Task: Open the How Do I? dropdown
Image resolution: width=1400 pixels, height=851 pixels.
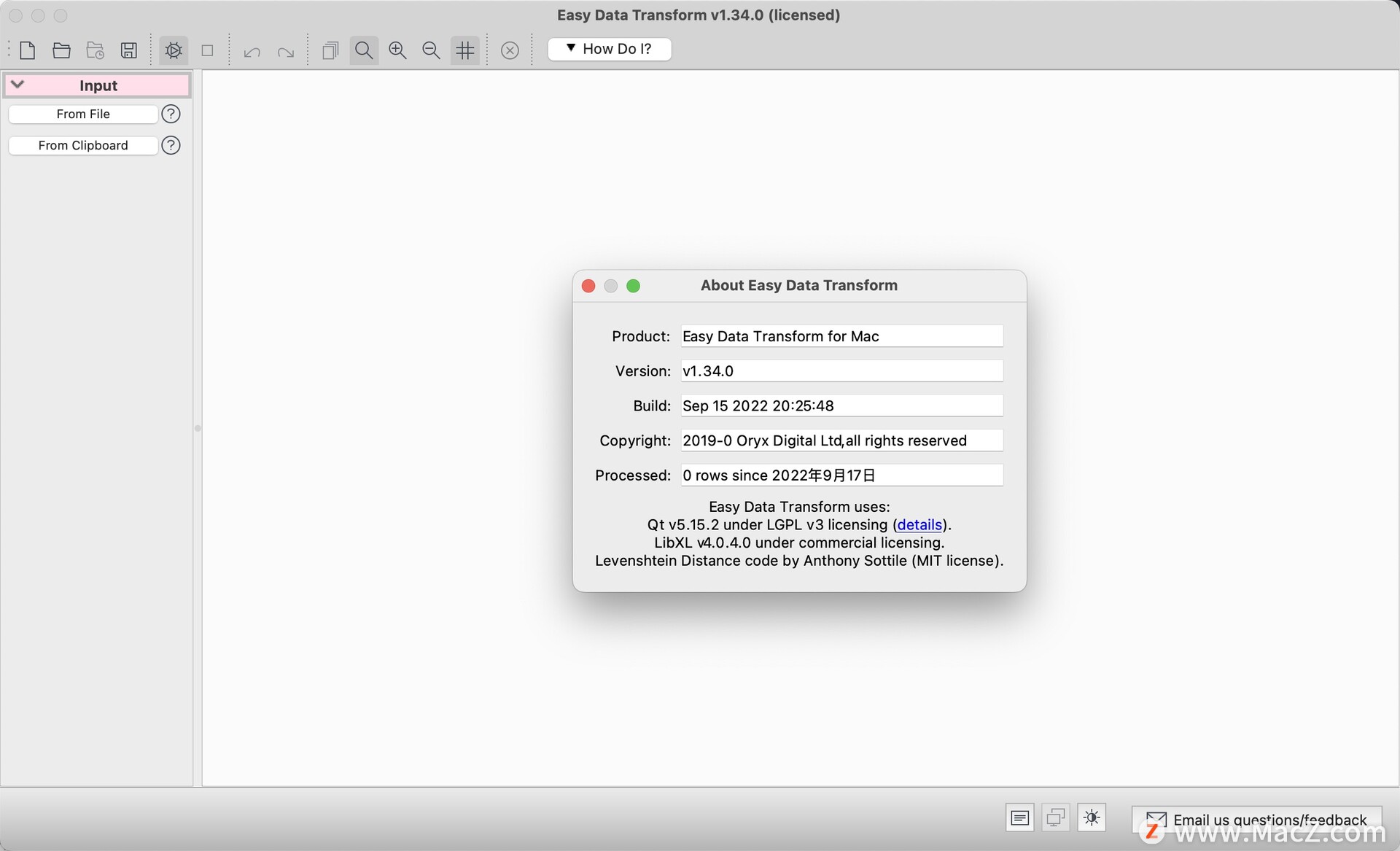Action: [x=609, y=49]
